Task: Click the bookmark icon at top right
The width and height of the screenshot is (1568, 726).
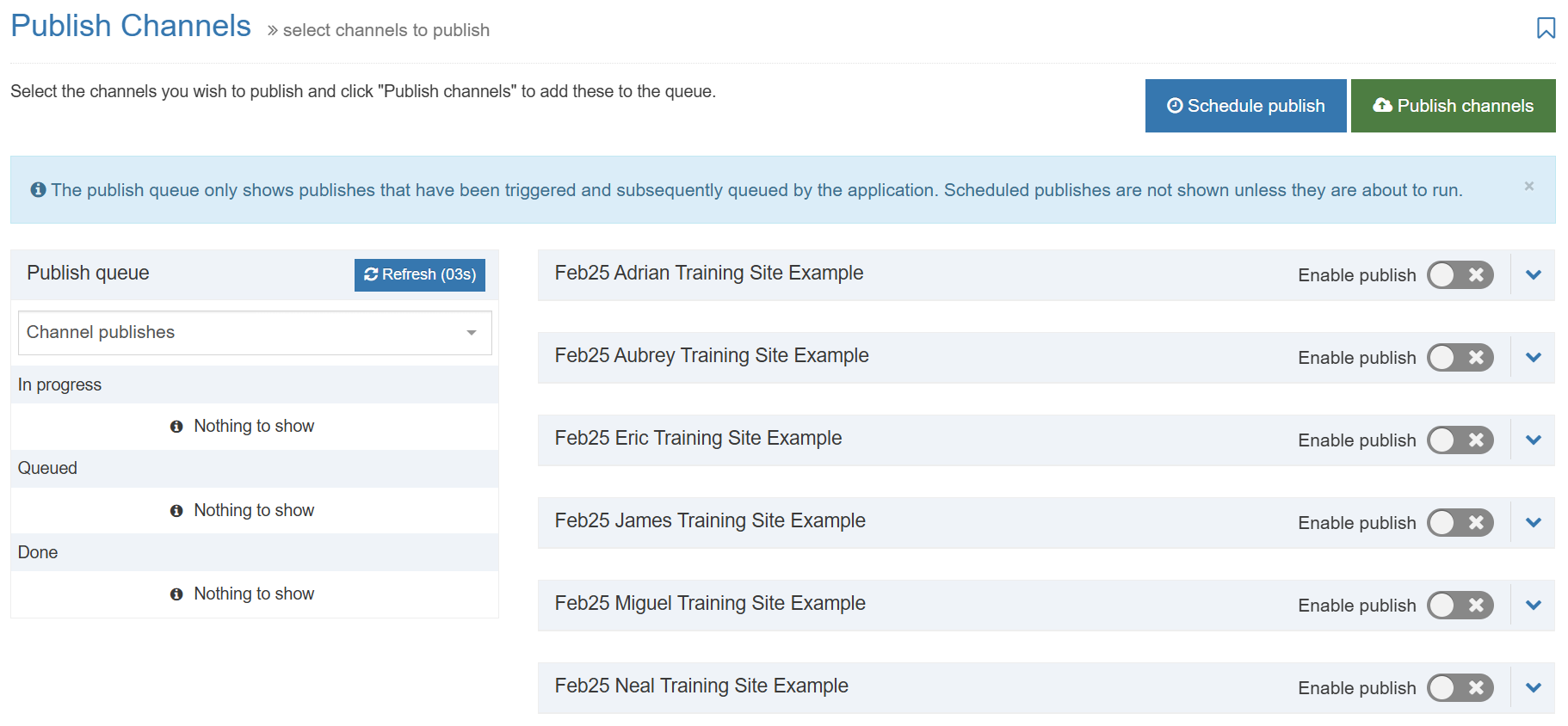Action: pos(1546,28)
